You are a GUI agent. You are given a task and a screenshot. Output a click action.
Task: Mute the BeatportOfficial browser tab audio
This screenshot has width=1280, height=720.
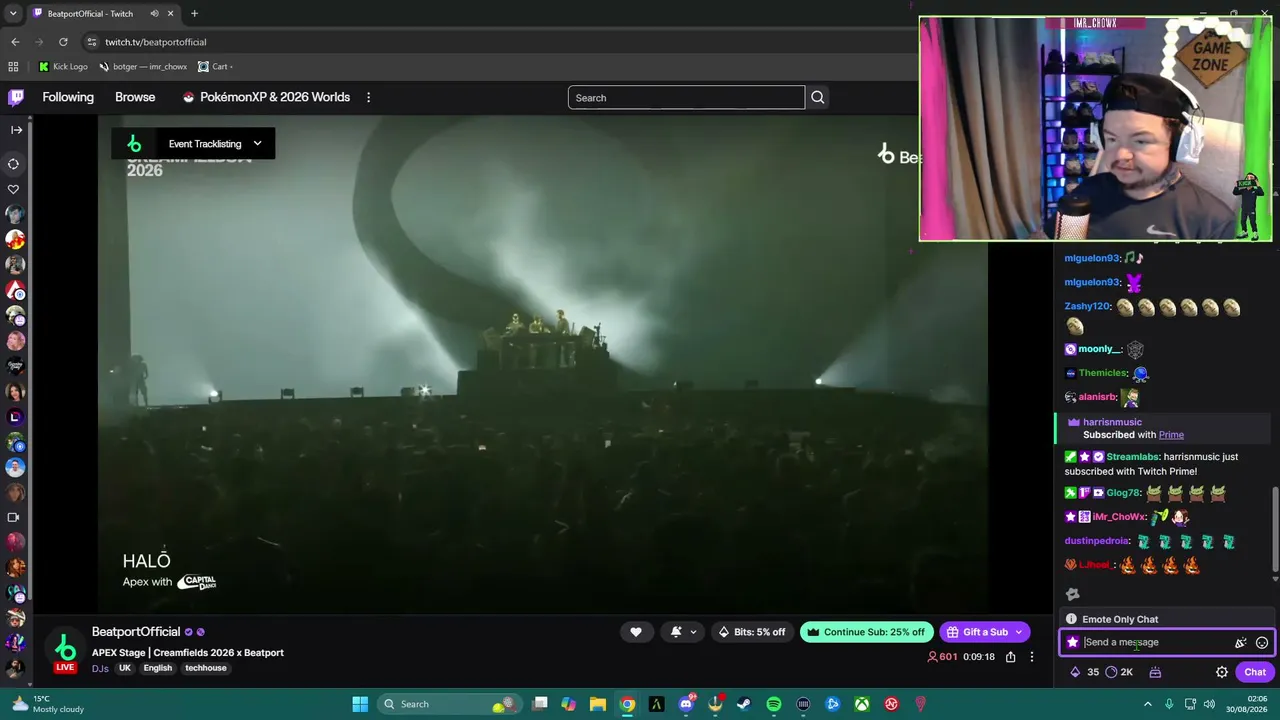[154, 14]
